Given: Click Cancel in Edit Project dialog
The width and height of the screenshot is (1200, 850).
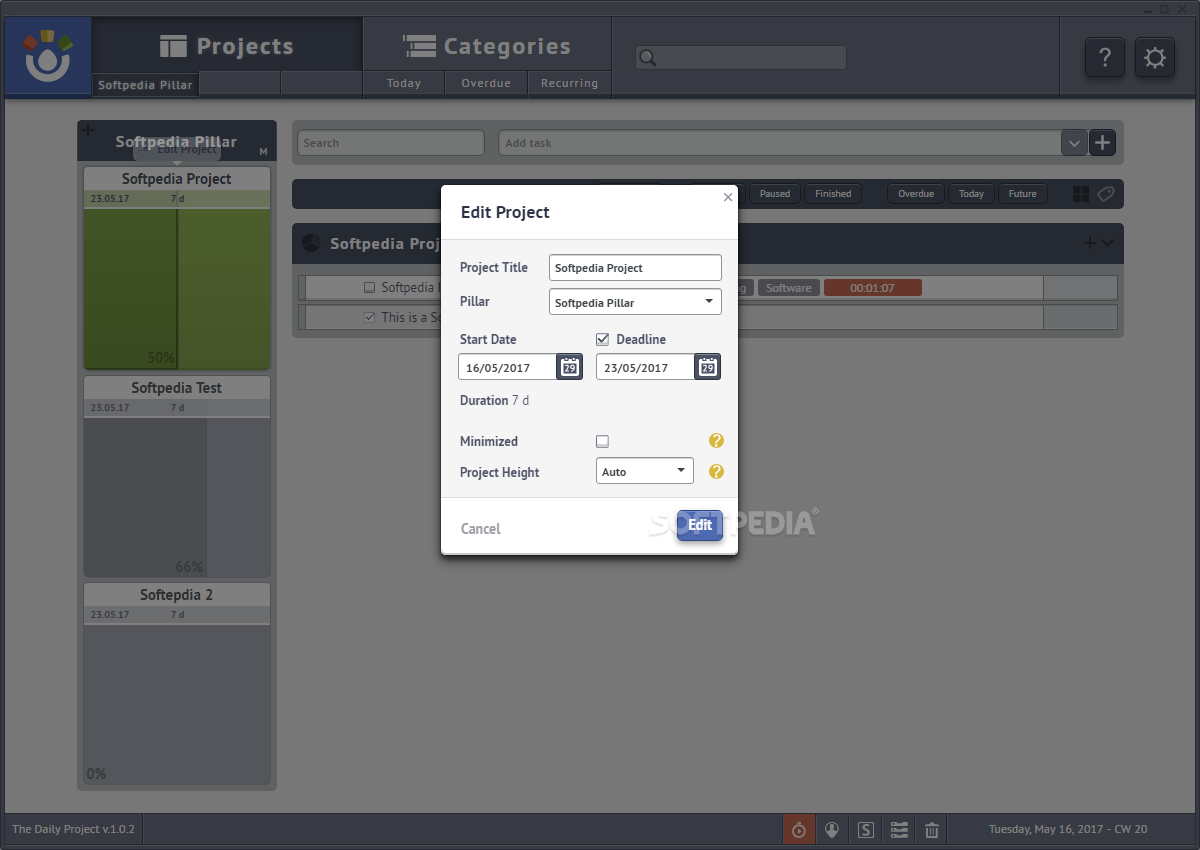Looking at the screenshot, I should point(481,529).
